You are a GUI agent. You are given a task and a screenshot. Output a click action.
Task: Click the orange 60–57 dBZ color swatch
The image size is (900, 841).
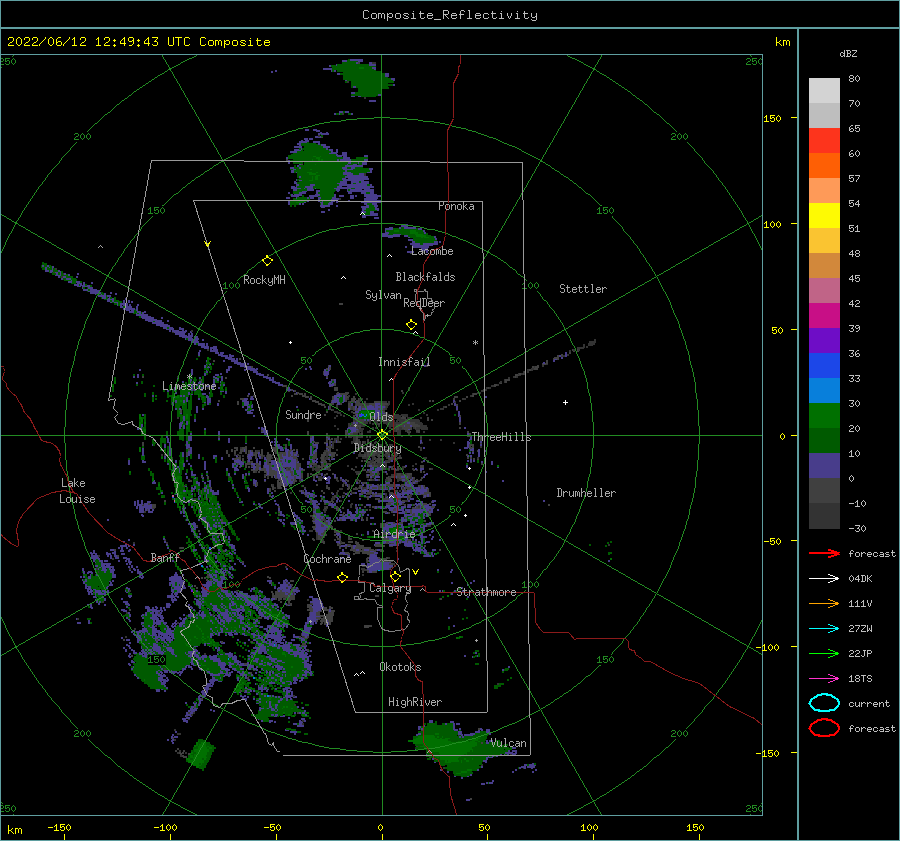[x=824, y=166]
